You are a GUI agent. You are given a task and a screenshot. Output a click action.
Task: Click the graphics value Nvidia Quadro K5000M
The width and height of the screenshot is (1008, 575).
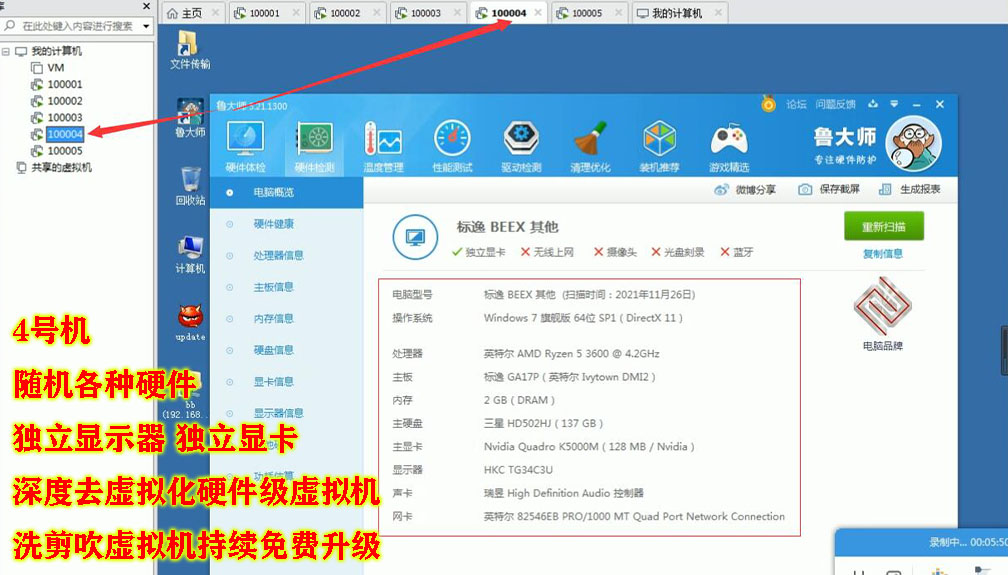pyautogui.click(x=589, y=446)
